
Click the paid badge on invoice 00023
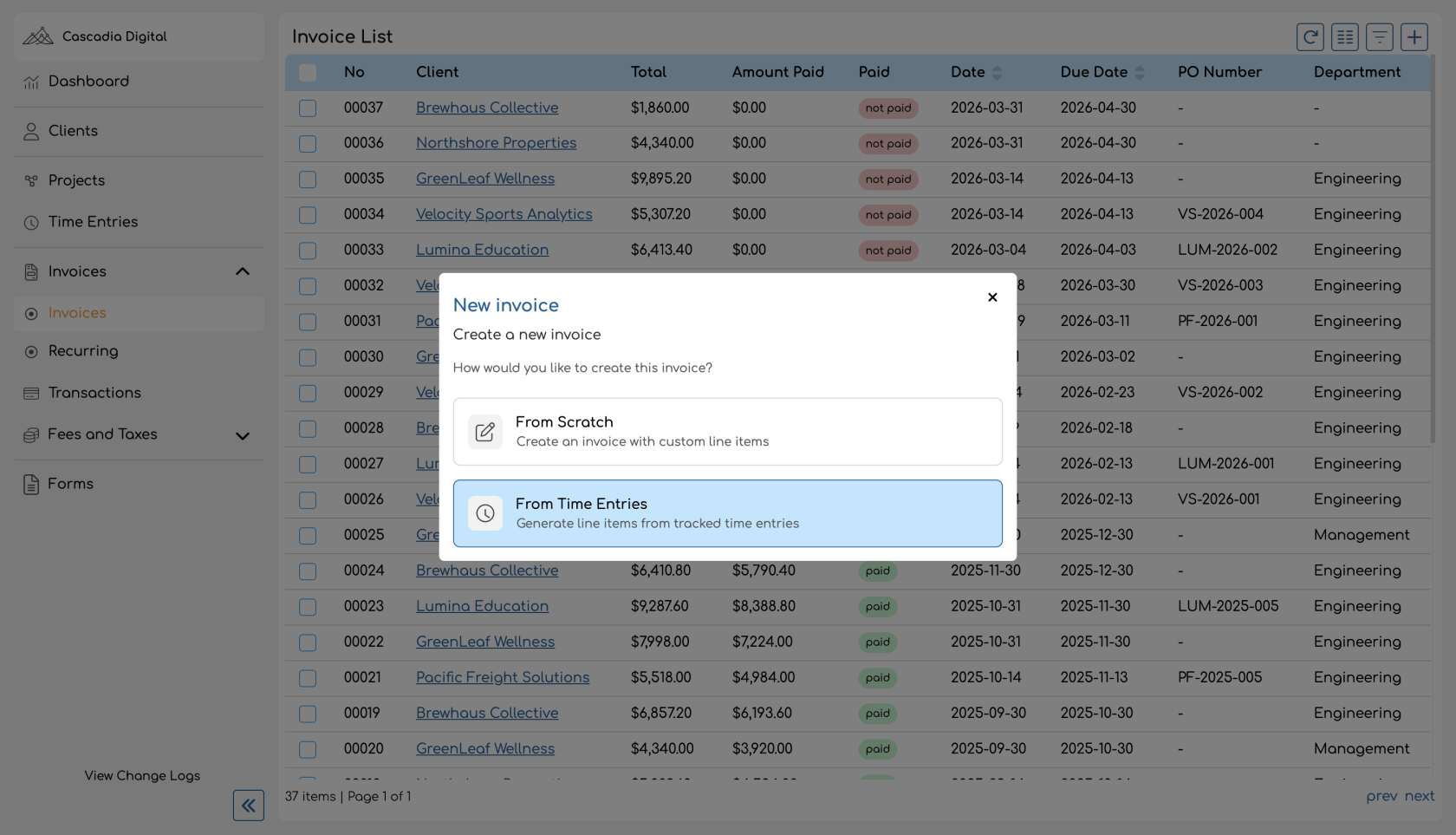(878, 607)
